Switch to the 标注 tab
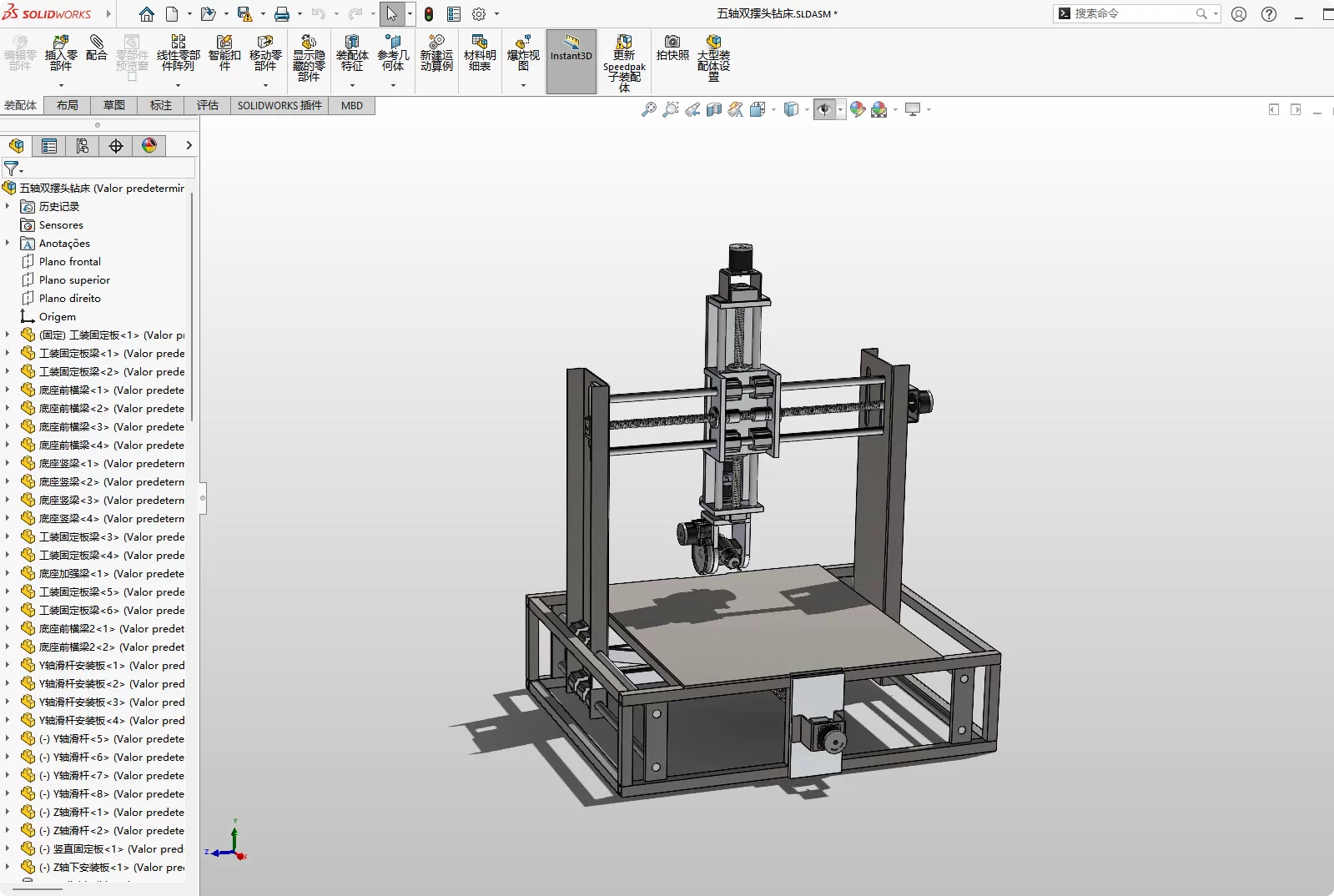The image size is (1334, 896). coord(161,105)
